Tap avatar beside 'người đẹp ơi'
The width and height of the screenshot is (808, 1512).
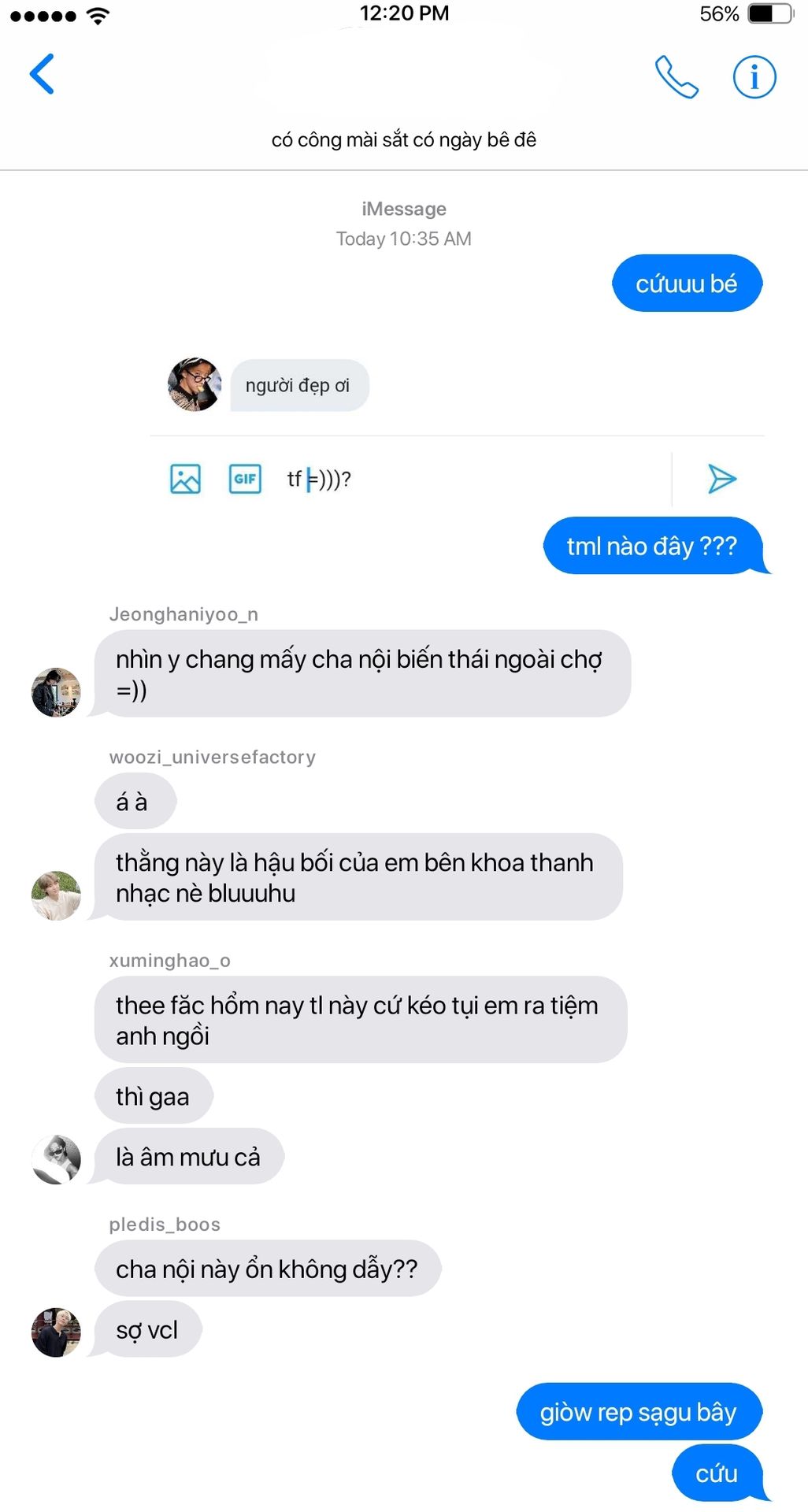[x=195, y=384]
